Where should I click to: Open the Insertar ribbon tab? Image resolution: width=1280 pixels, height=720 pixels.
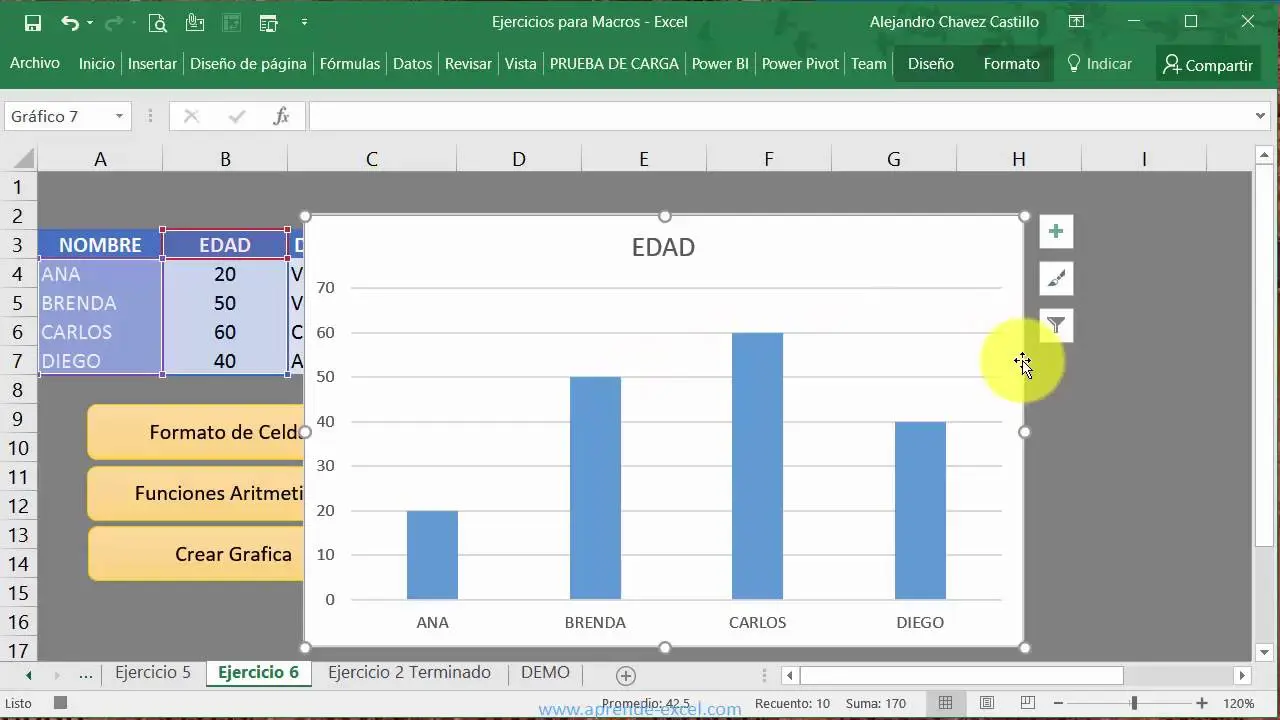pos(152,64)
